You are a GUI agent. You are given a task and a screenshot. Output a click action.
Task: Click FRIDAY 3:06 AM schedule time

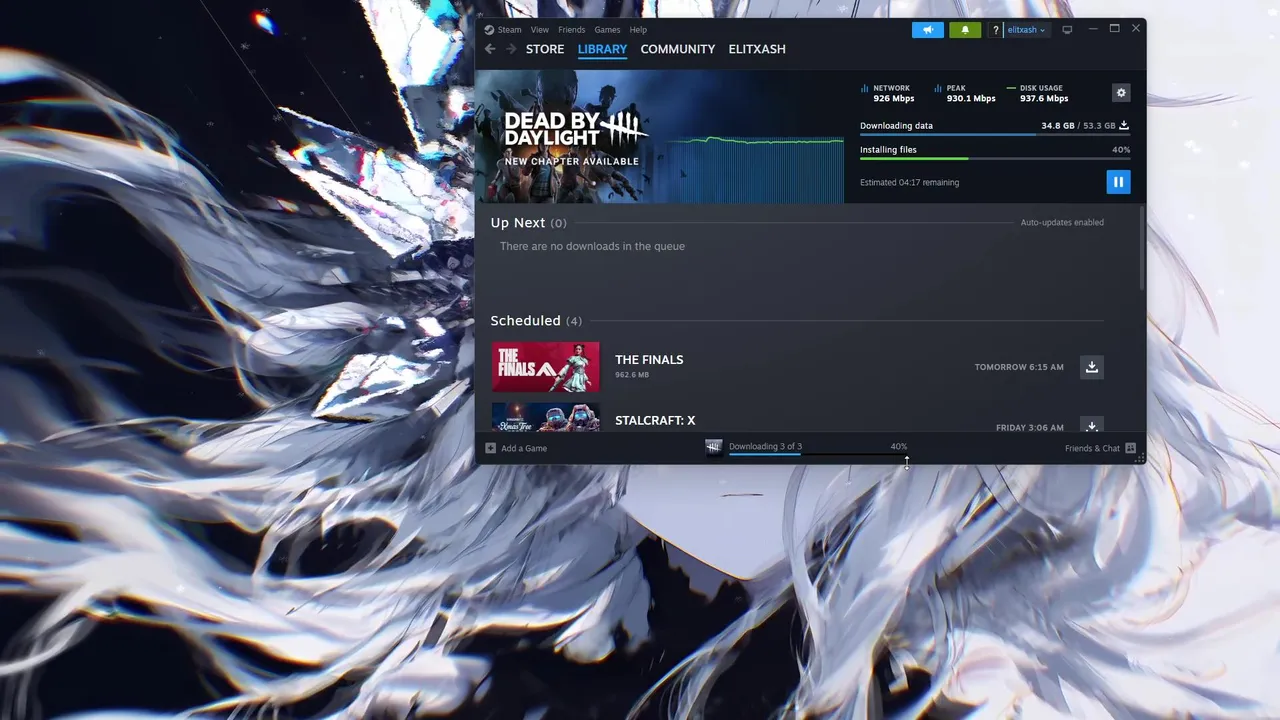1030,427
